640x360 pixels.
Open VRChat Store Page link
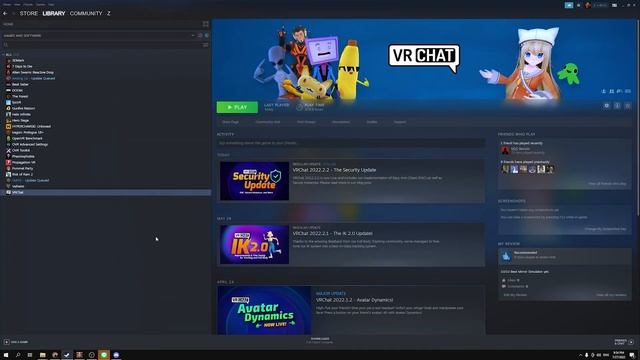pyautogui.click(x=230, y=122)
